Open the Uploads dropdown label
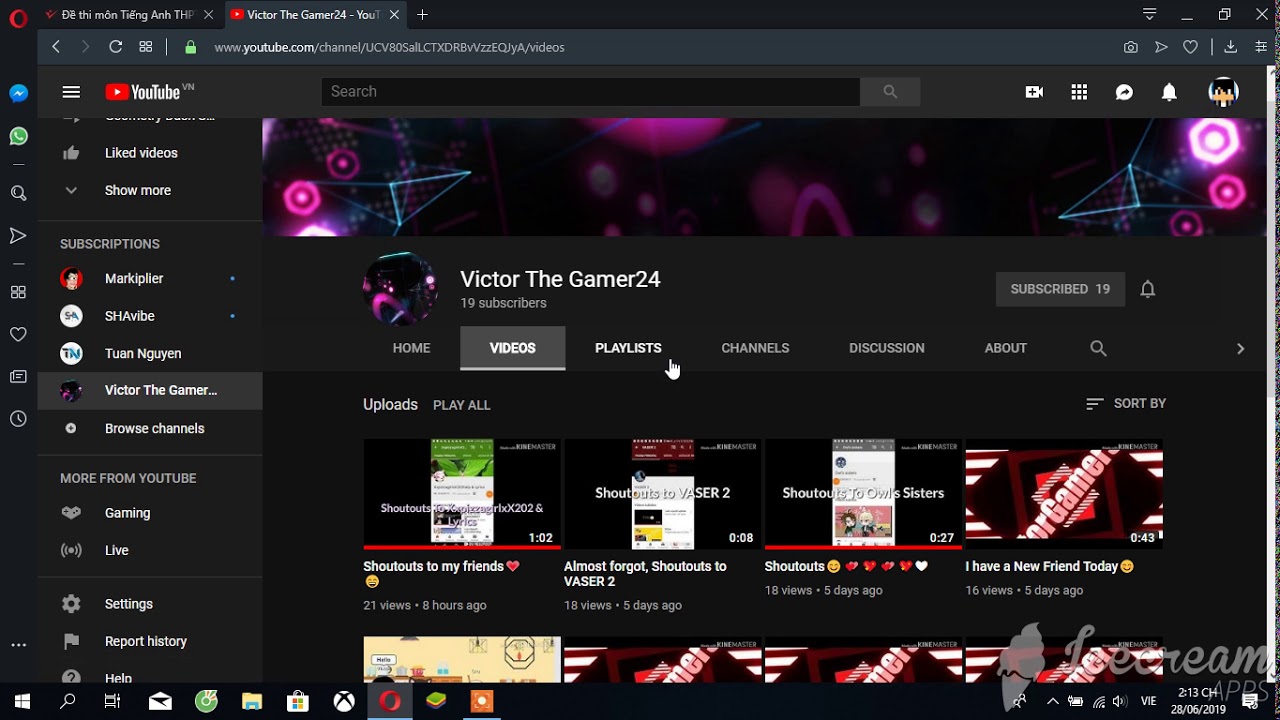Screen dimensions: 1280x720 (390, 405)
